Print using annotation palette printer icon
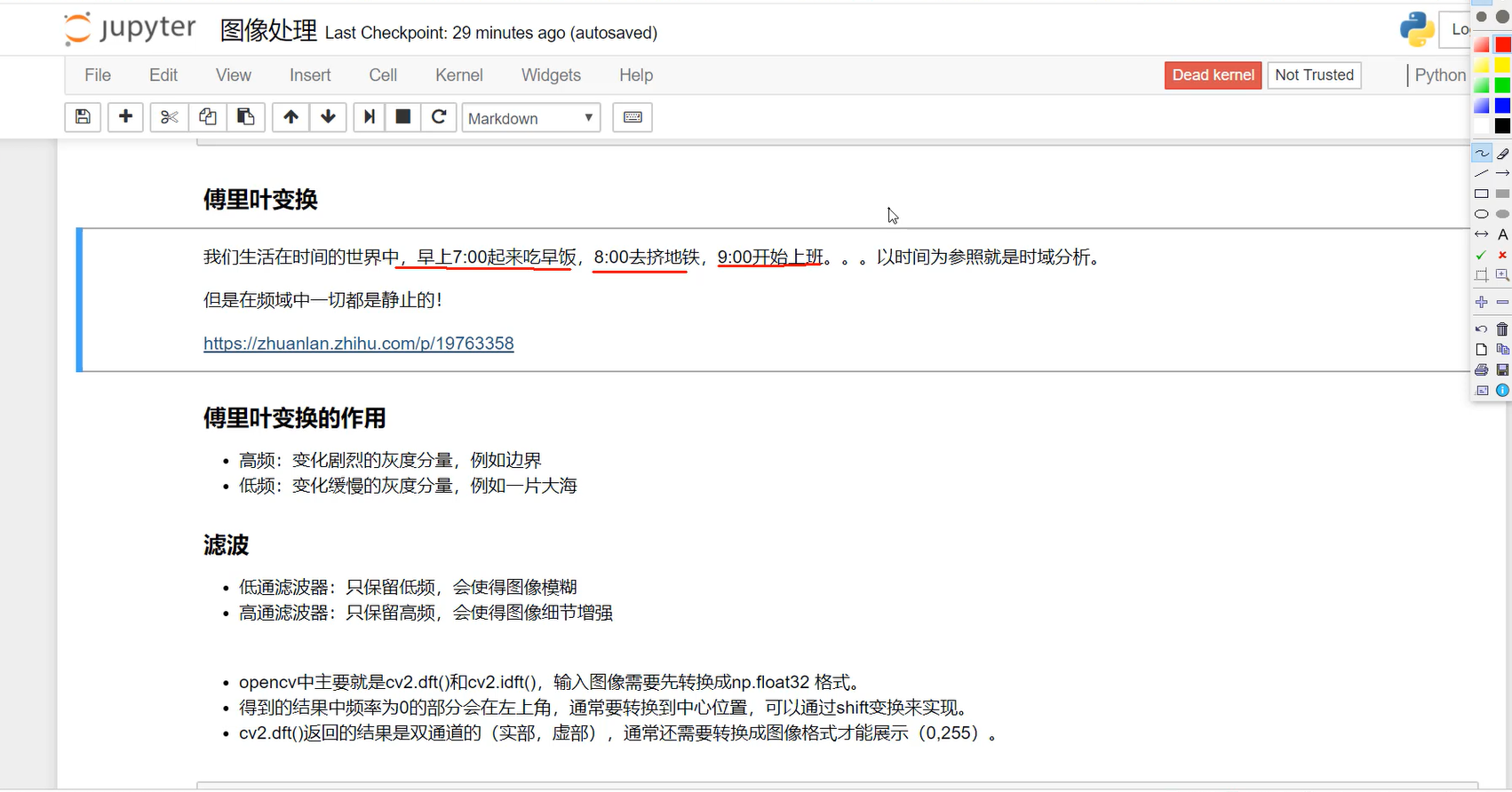The width and height of the screenshot is (1512, 792). (1482, 370)
